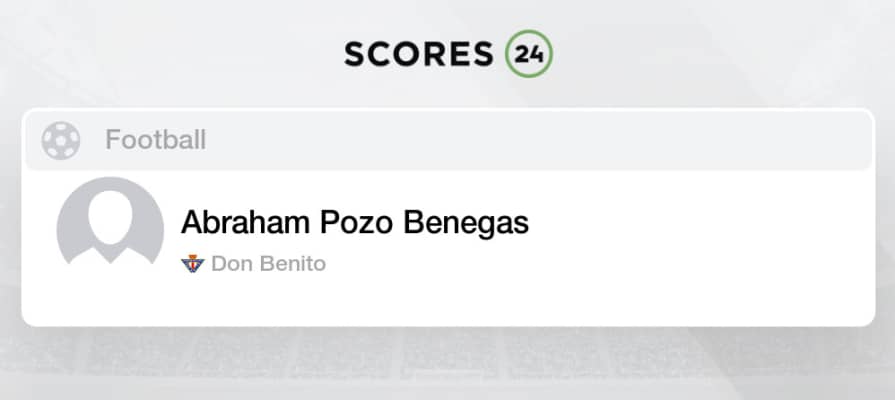
Task: Open the Don Benito team link
Action: point(268,264)
